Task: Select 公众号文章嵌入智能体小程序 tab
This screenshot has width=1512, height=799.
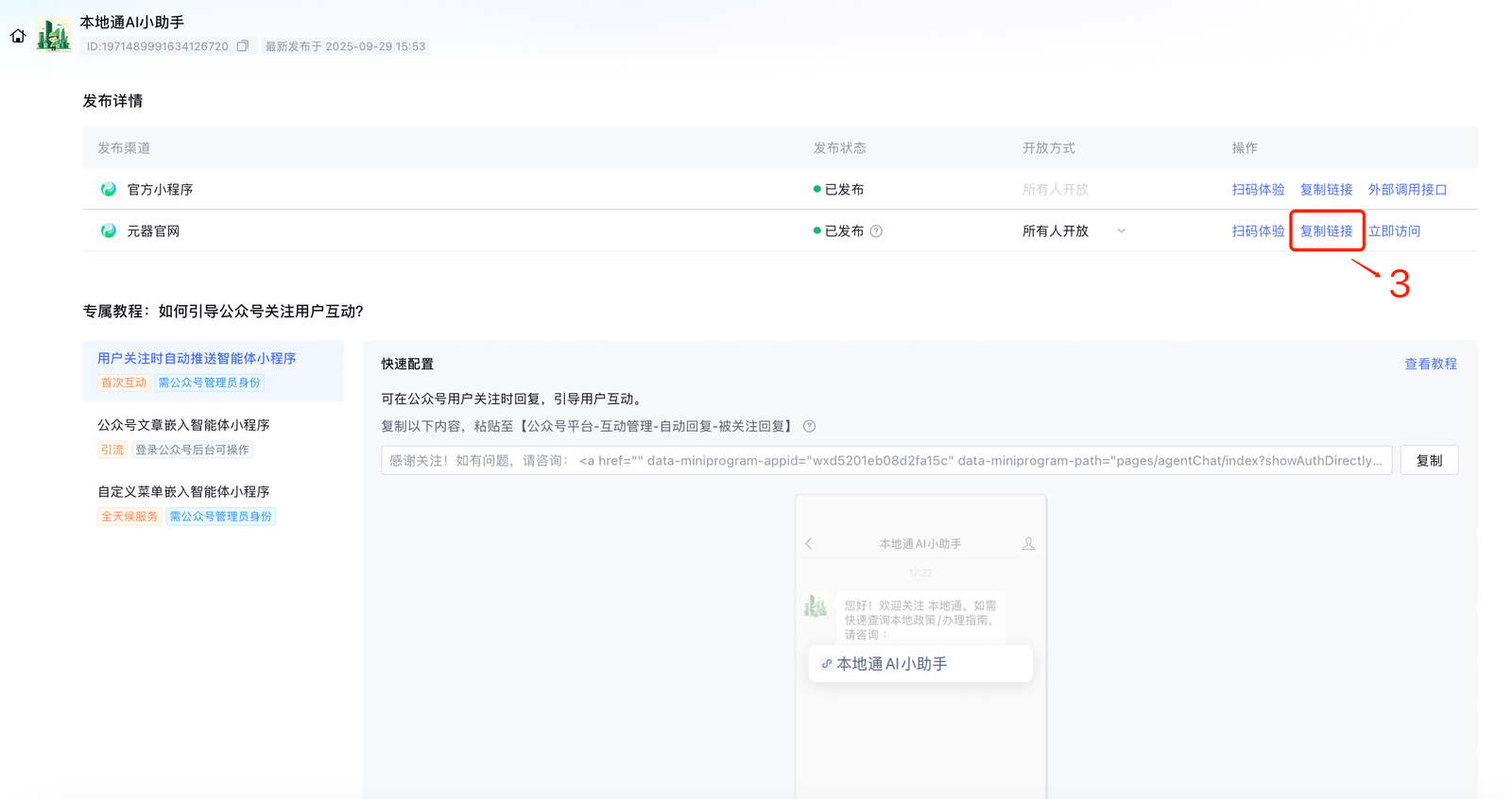Action: coord(183,426)
